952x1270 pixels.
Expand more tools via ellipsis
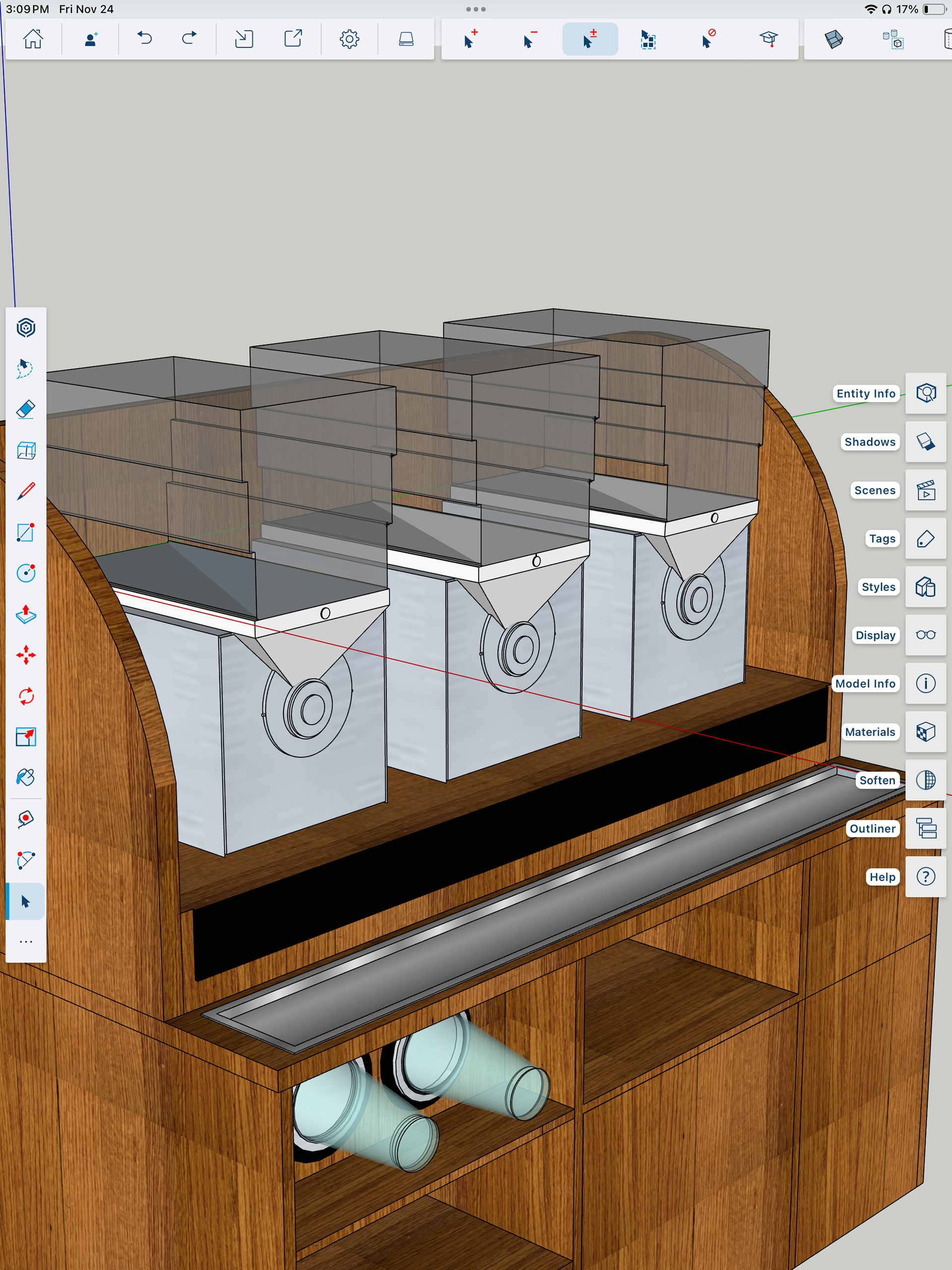click(26, 942)
